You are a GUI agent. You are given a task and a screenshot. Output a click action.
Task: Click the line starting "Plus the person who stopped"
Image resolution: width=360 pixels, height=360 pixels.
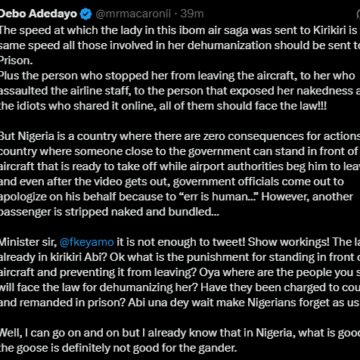177,75
